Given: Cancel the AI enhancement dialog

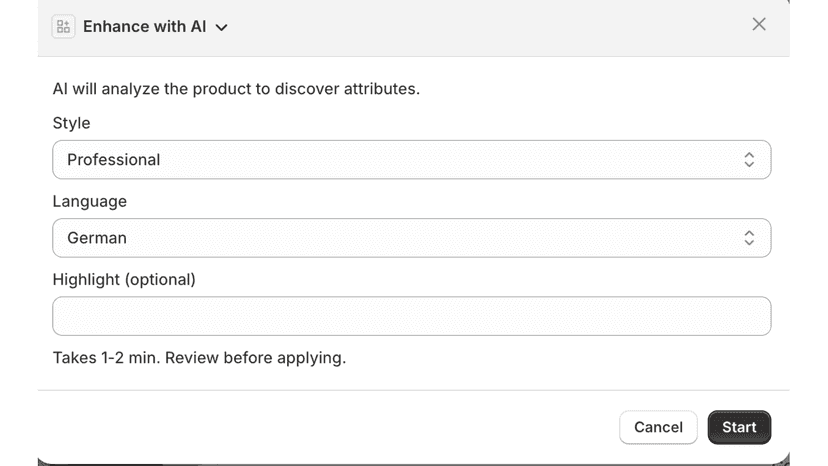Looking at the screenshot, I should (658, 427).
